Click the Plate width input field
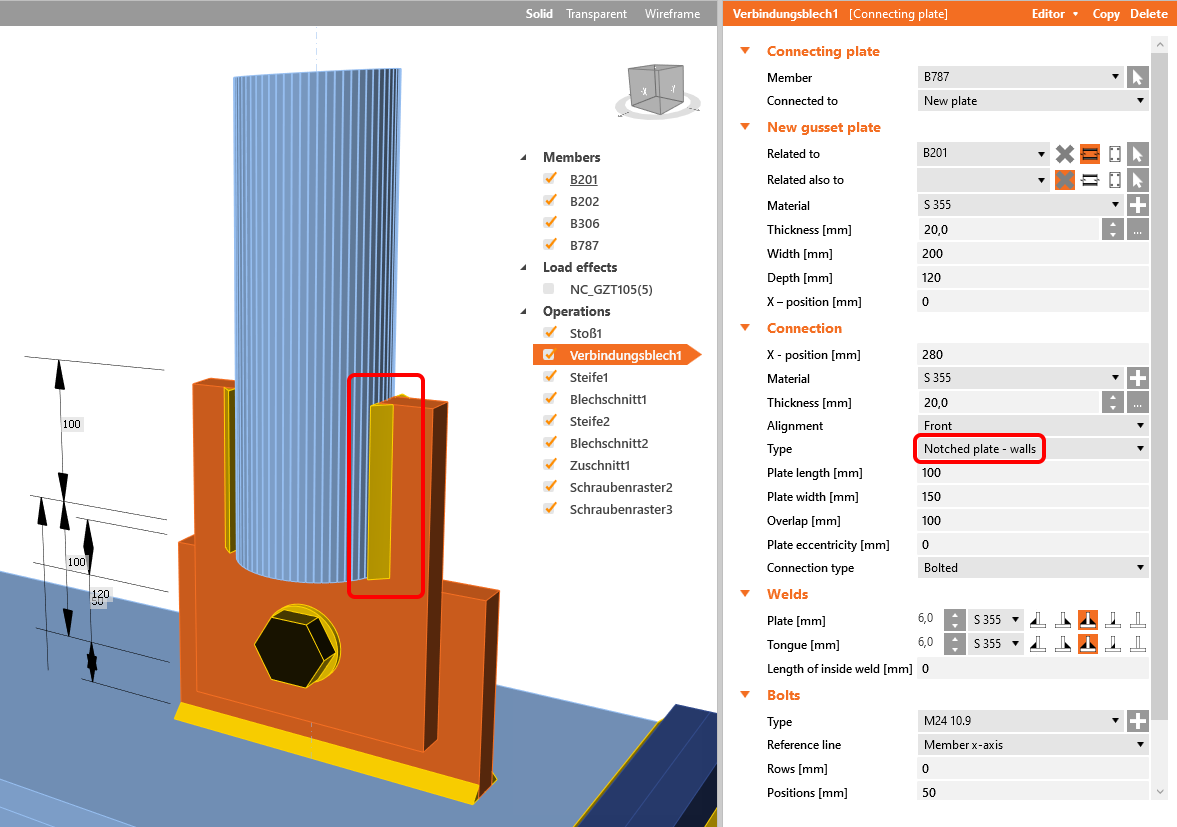1177x827 pixels. [x=1031, y=497]
